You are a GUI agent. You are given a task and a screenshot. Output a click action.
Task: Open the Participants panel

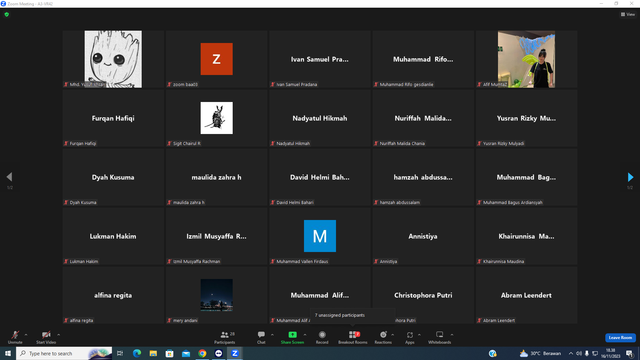coord(224,337)
